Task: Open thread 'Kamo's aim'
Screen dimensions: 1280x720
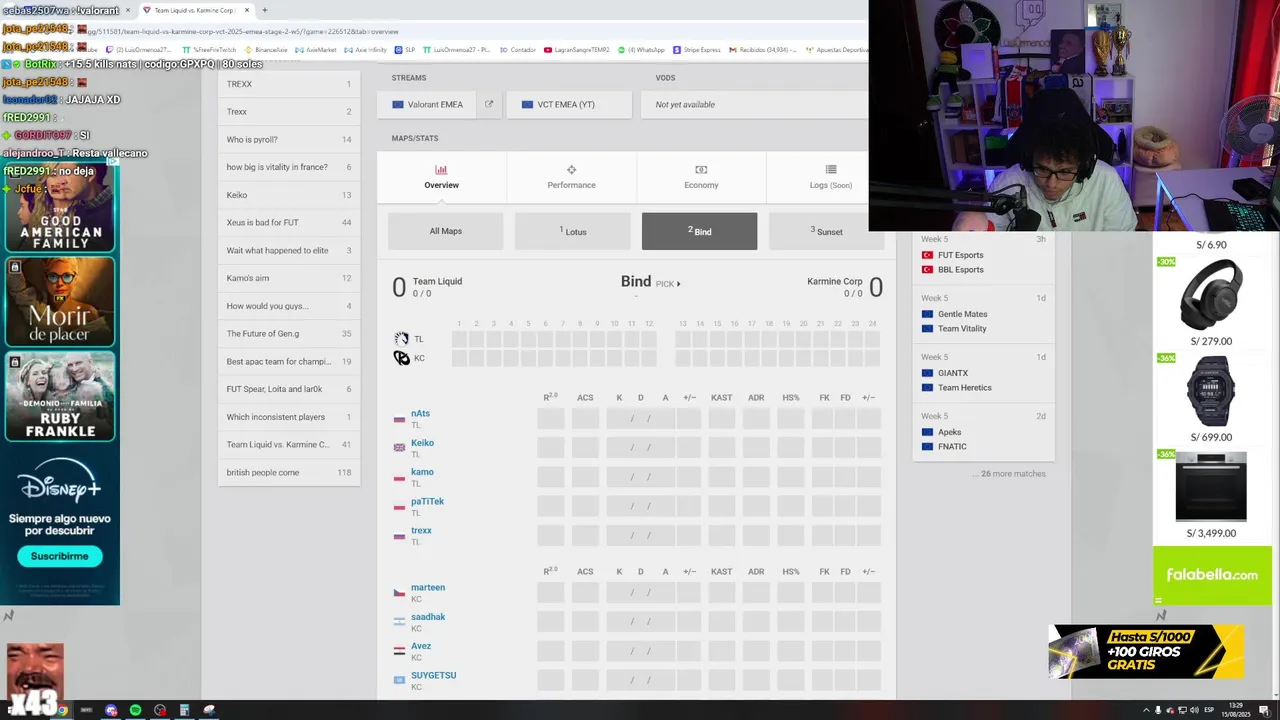Action: pos(289,278)
